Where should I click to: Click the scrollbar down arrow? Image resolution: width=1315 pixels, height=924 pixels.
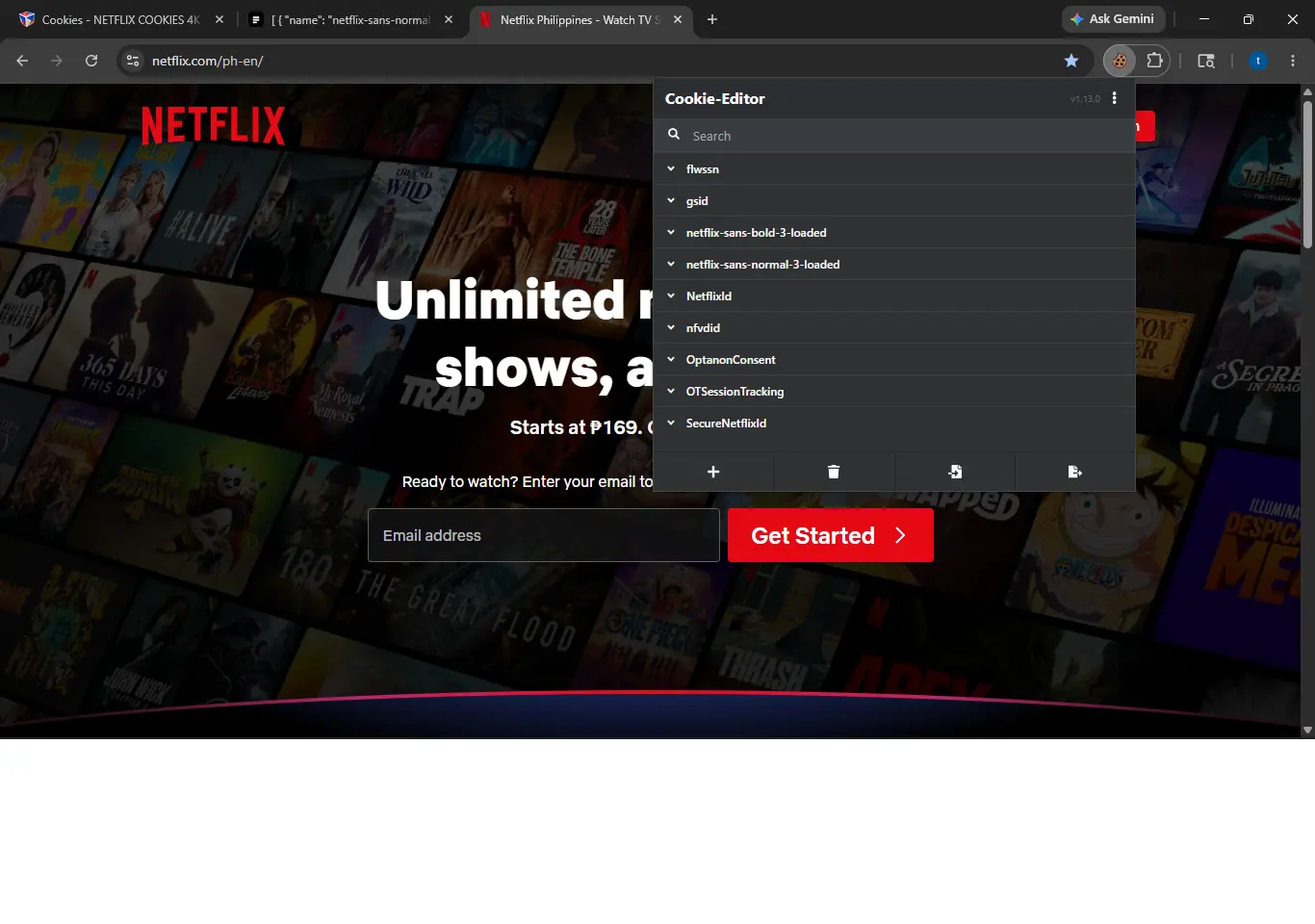1307,731
